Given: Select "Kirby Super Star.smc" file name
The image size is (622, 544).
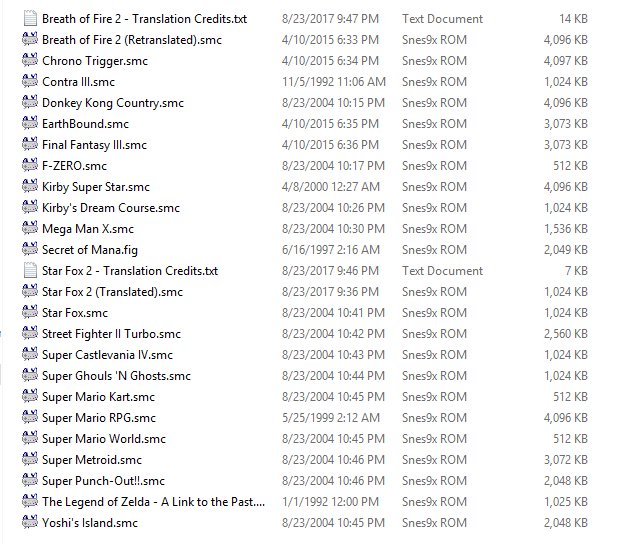Looking at the screenshot, I should pyautogui.click(x=96, y=187).
